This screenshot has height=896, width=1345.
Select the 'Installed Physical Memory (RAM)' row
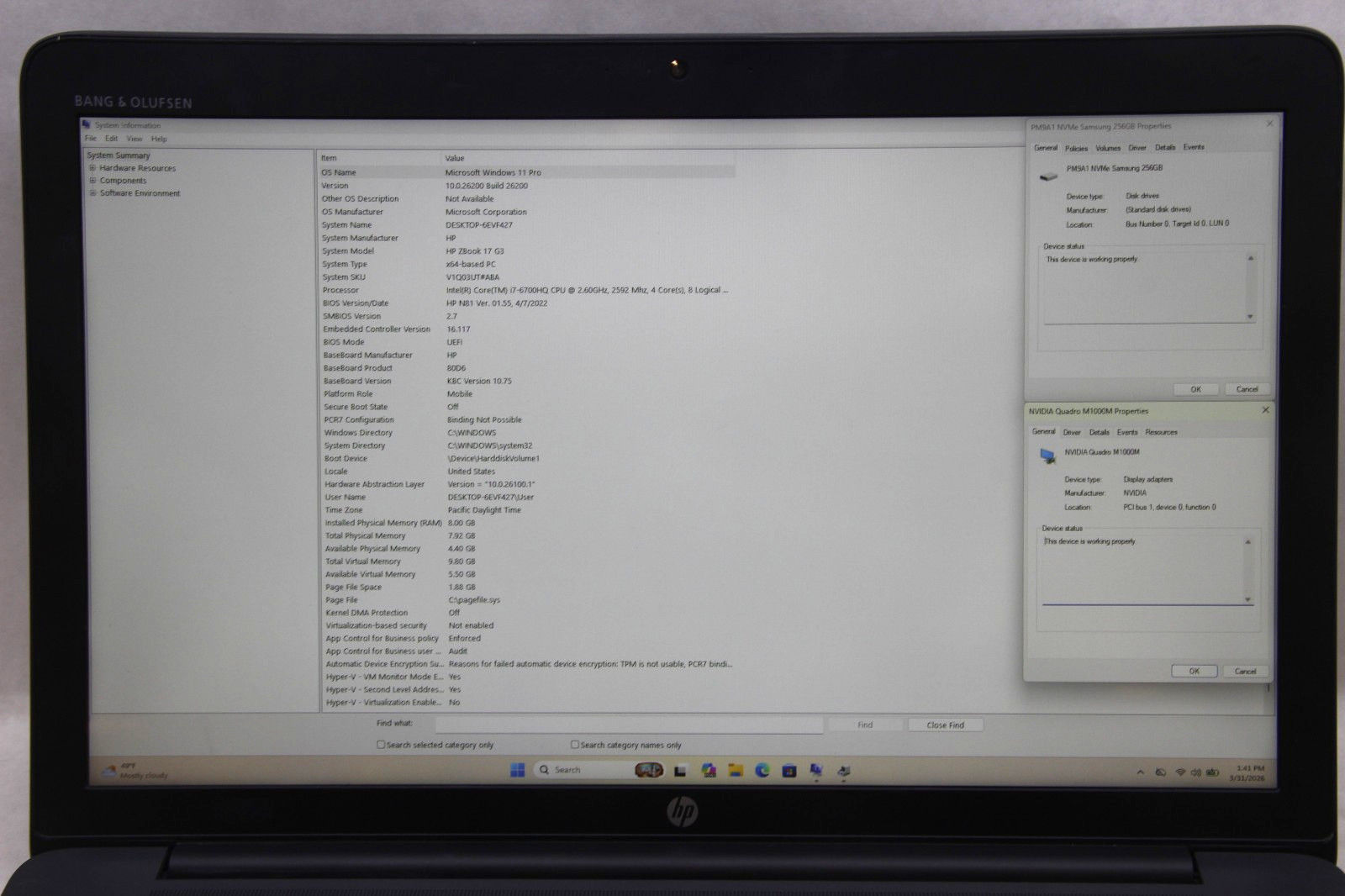[x=529, y=523]
